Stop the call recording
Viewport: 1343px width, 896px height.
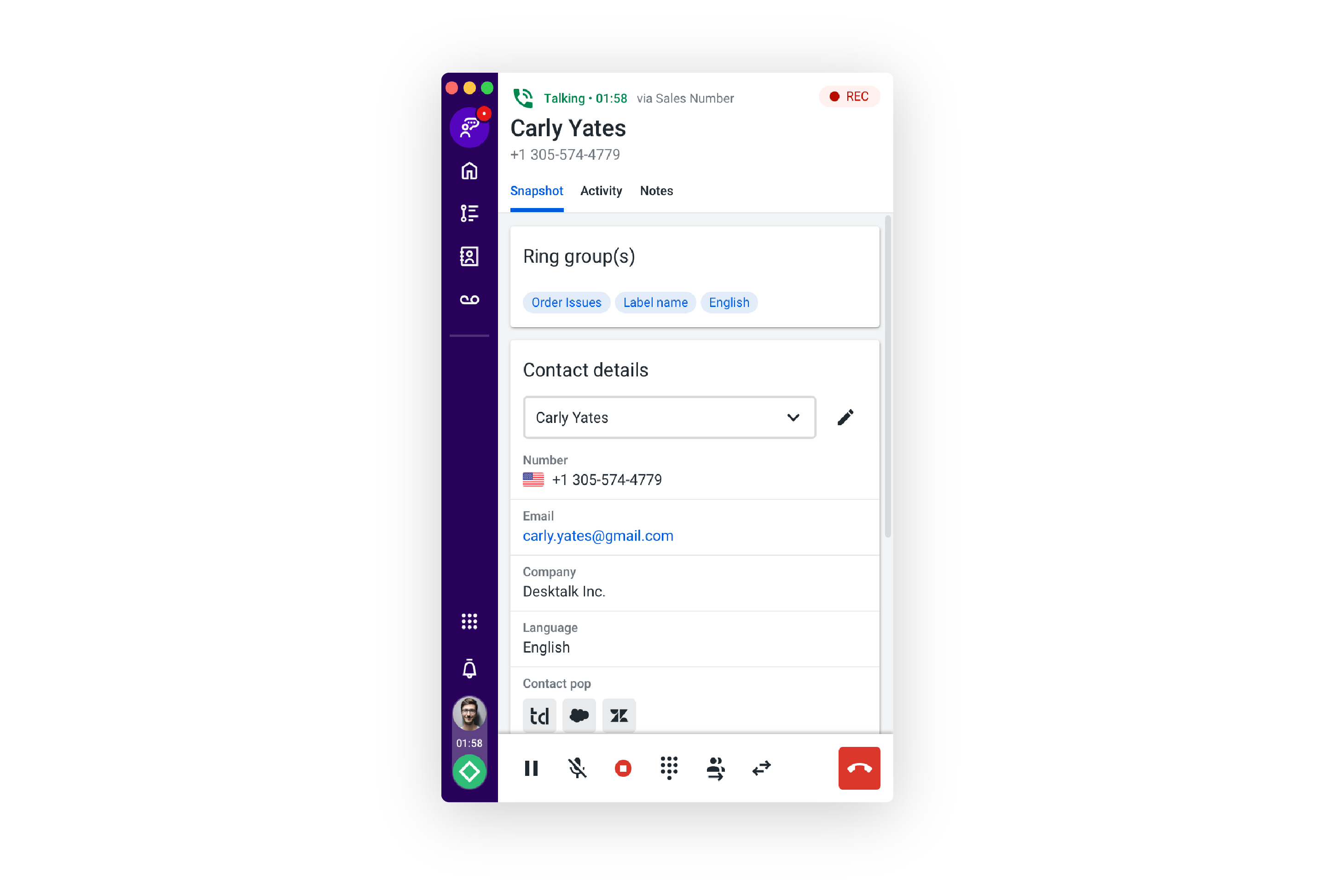pos(623,768)
